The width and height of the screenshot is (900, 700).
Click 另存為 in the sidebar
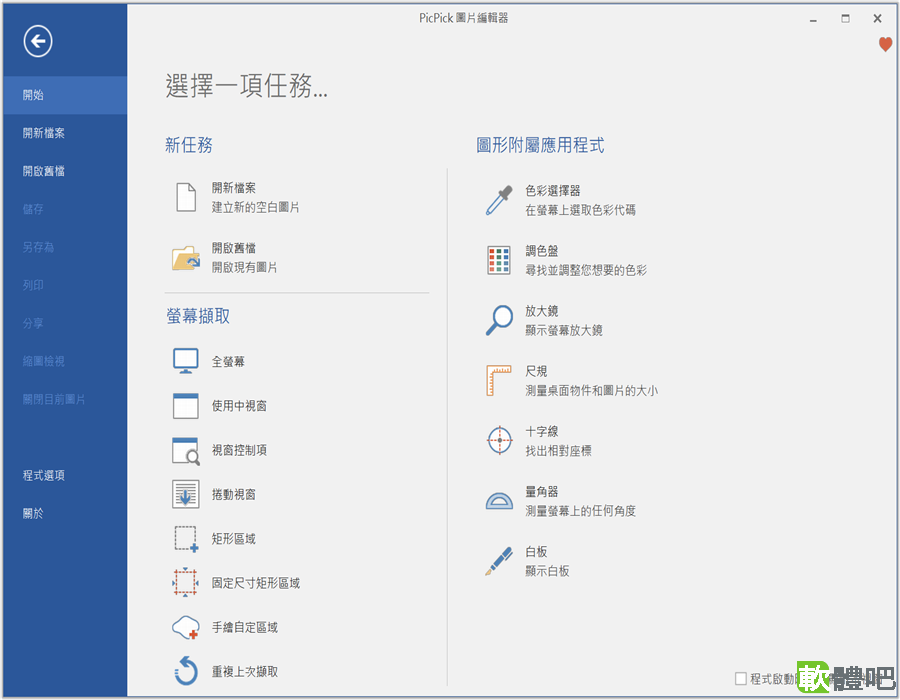click(65, 247)
